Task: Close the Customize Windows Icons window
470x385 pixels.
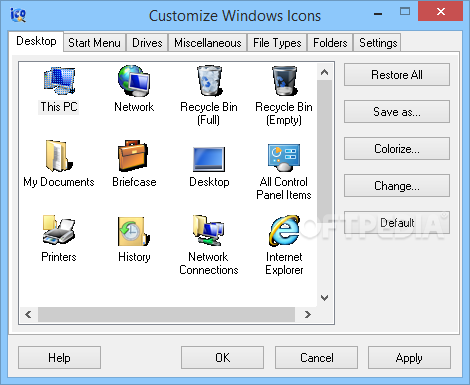Action: tap(441, 11)
